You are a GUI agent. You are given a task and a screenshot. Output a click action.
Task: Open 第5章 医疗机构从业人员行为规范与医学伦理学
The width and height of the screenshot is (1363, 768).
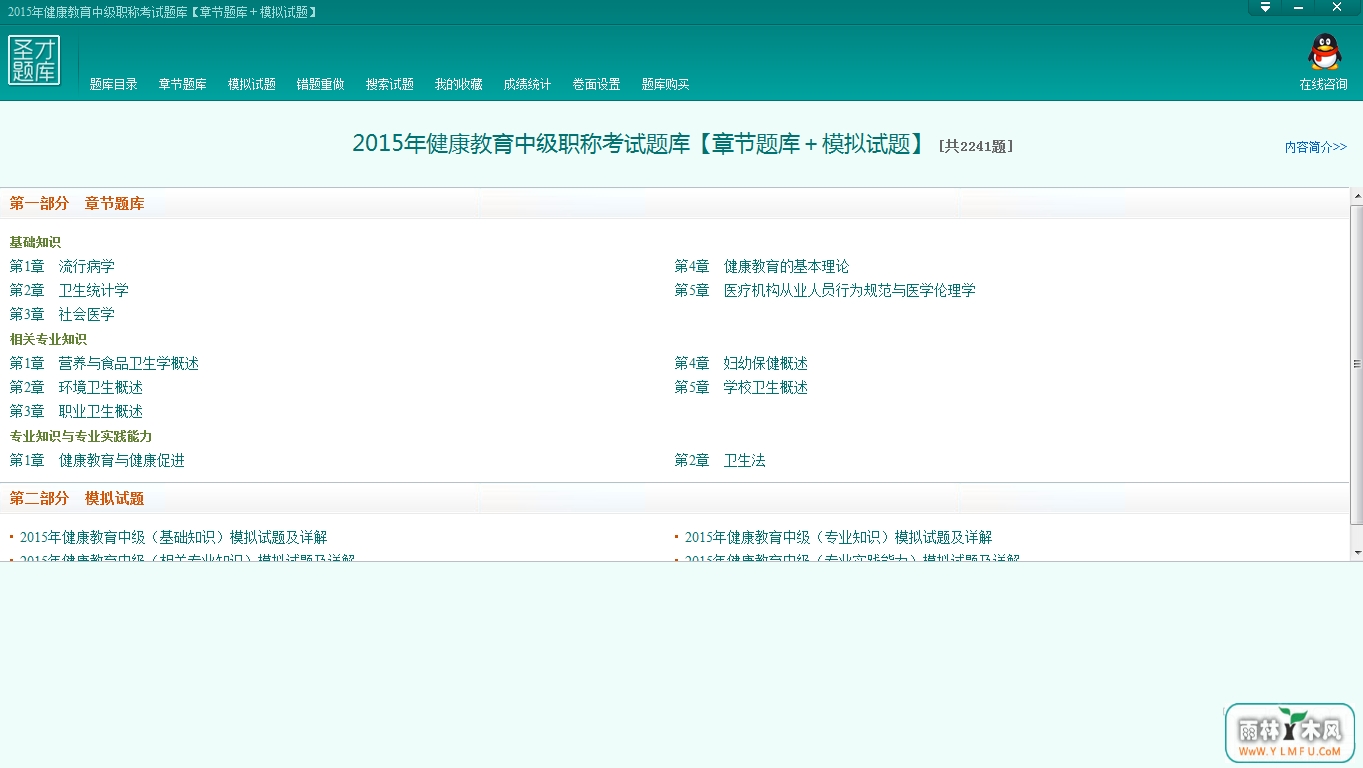click(x=825, y=290)
